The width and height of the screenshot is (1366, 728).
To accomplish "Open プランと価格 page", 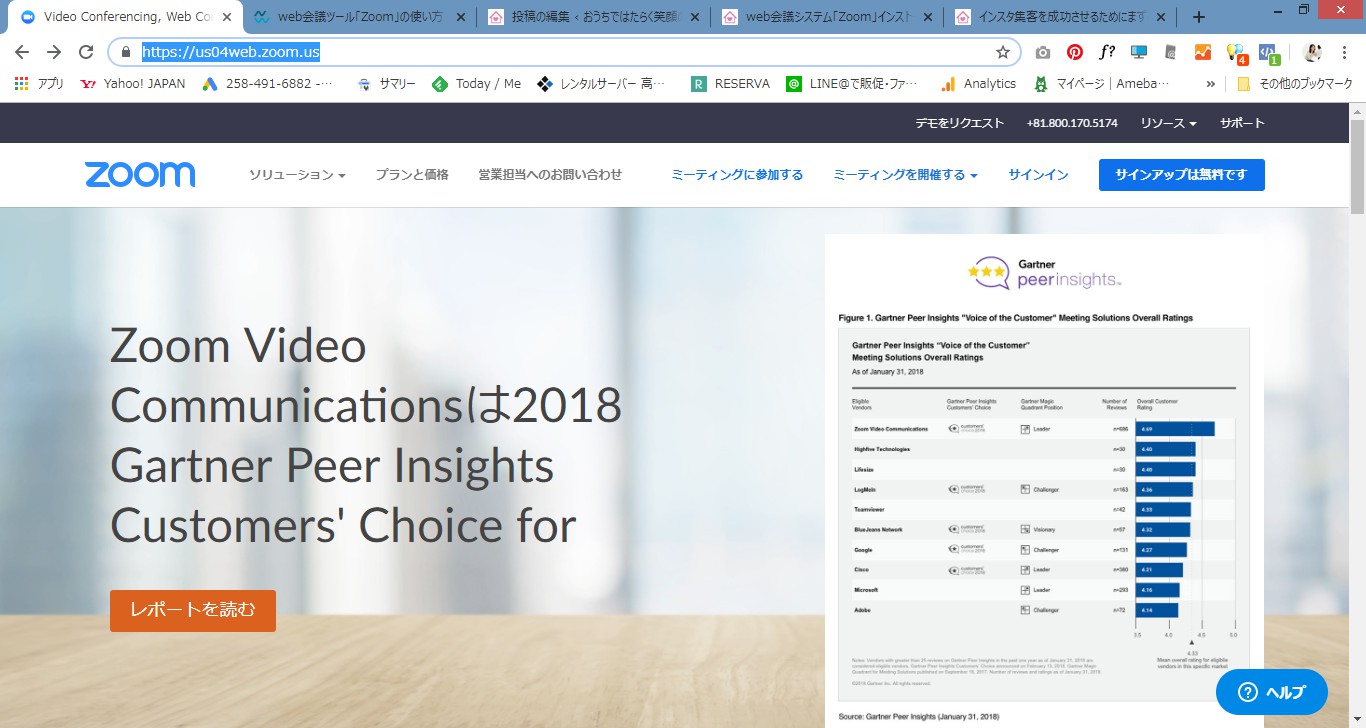I will coord(412,175).
